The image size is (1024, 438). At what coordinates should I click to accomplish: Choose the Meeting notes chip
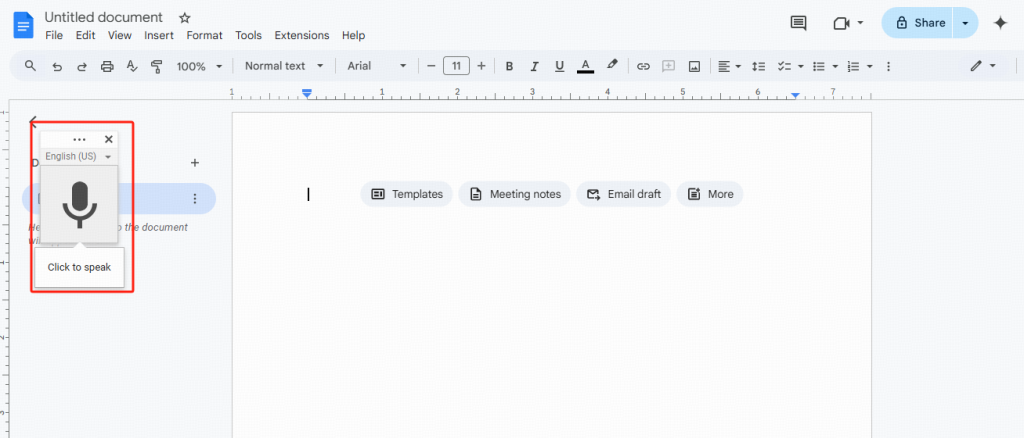click(x=514, y=194)
